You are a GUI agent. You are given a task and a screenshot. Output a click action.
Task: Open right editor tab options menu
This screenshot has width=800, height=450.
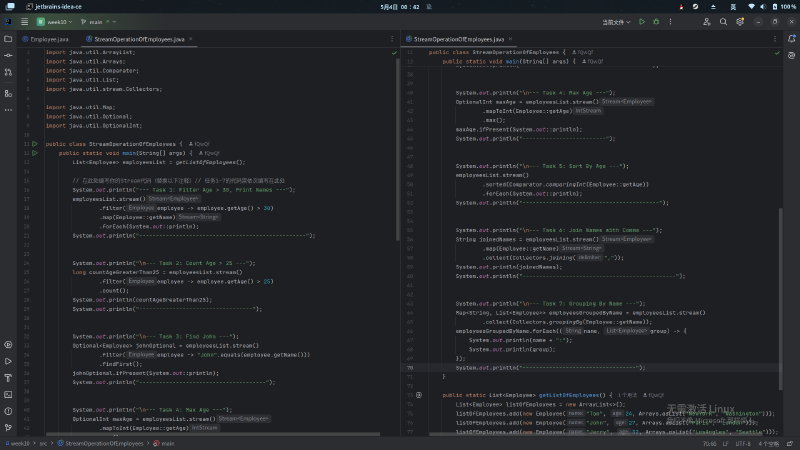[774, 39]
